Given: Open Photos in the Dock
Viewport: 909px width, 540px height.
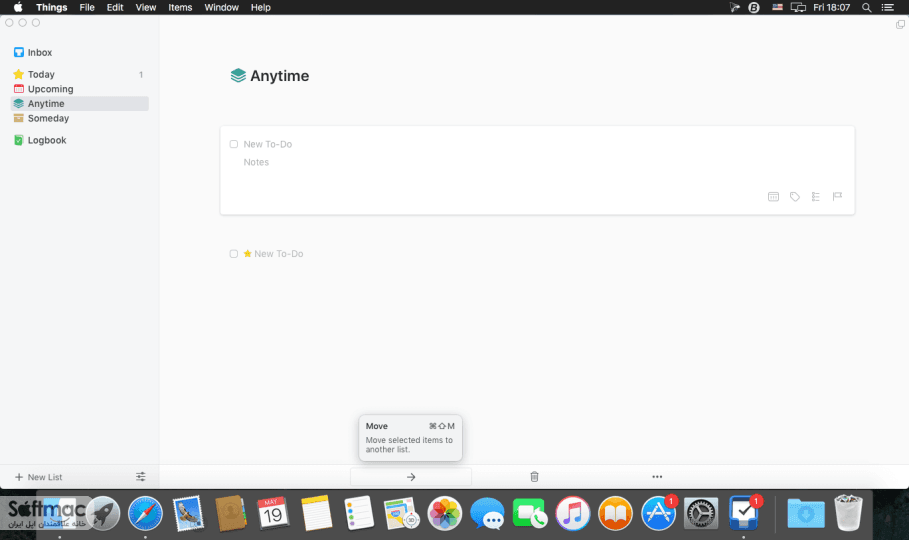Looking at the screenshot, I should pos(445,513).
